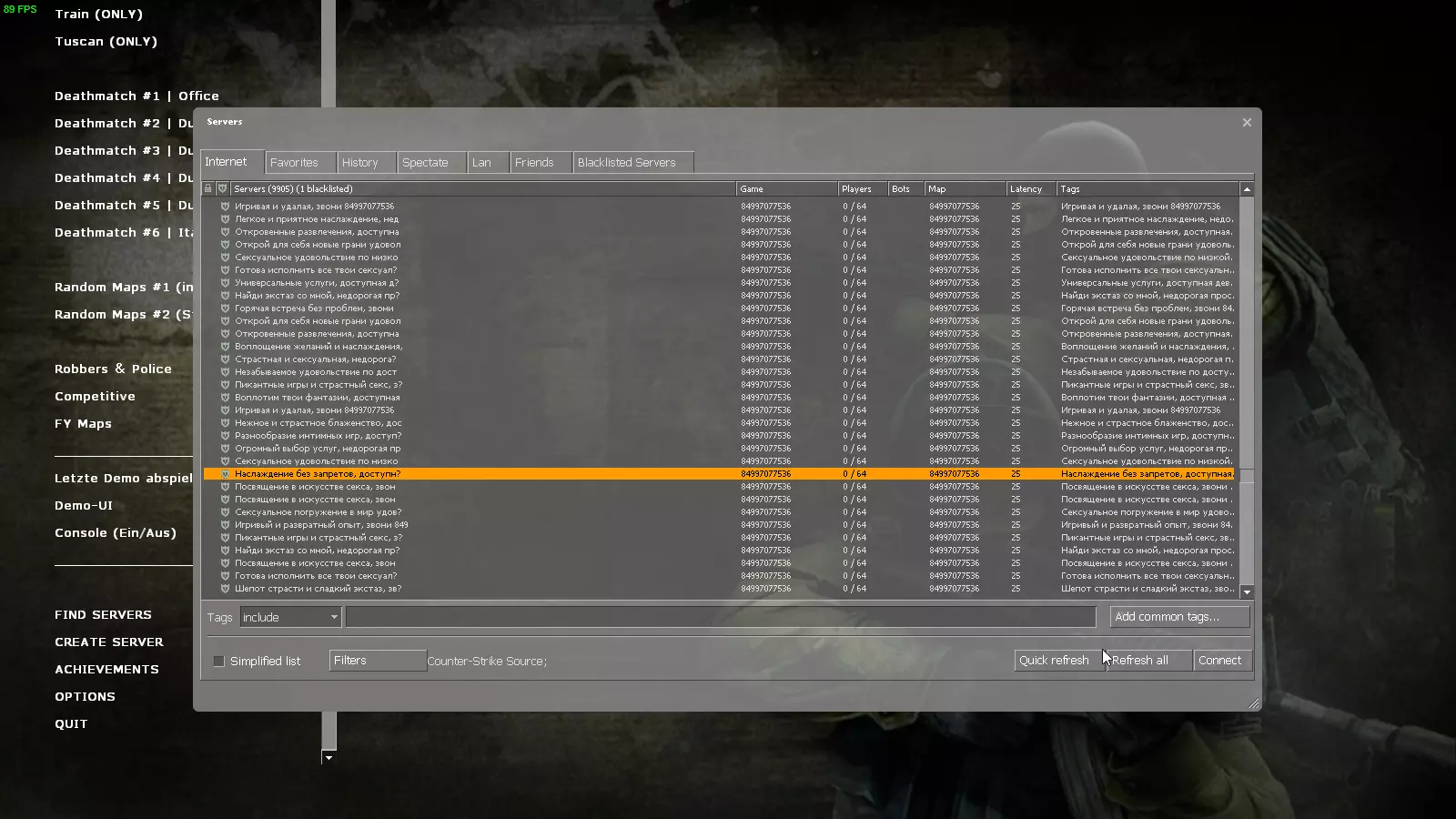Open the Friends tab
Viewport: 1456px width, 819px height.
point(541,163)
